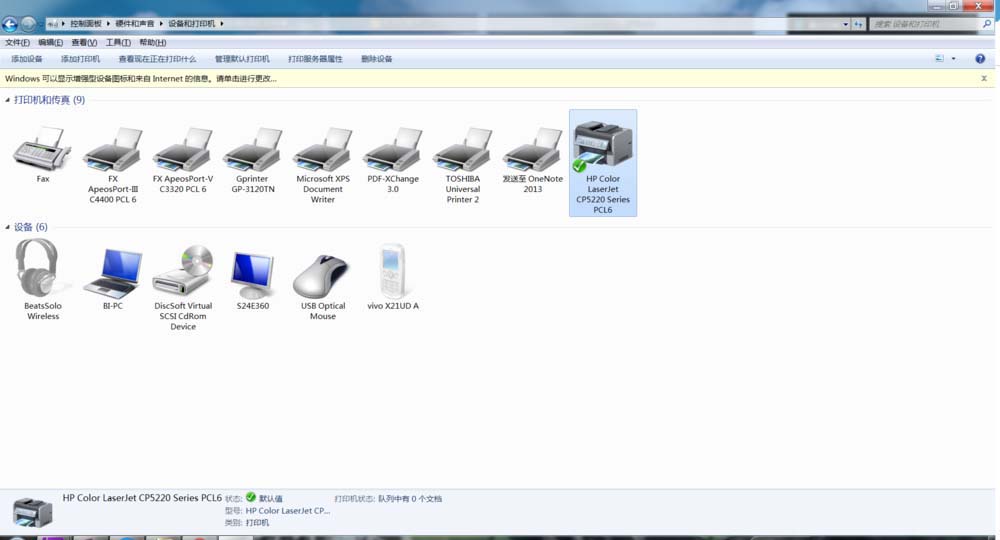
Task: Collapse the 打印机和传真 (9) group
Action: click(8, 99)
